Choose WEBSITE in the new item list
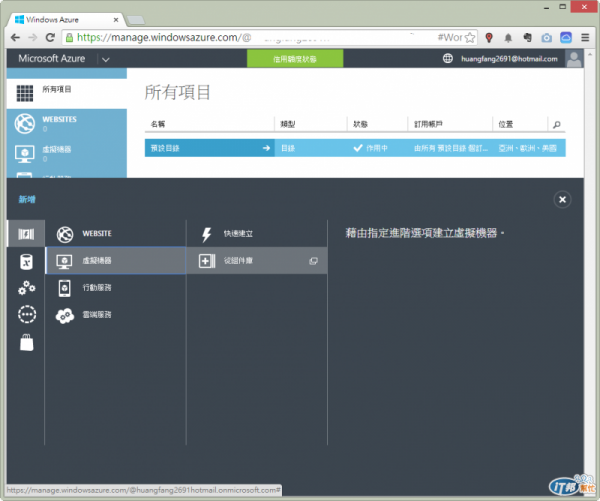 coord(116,233)
